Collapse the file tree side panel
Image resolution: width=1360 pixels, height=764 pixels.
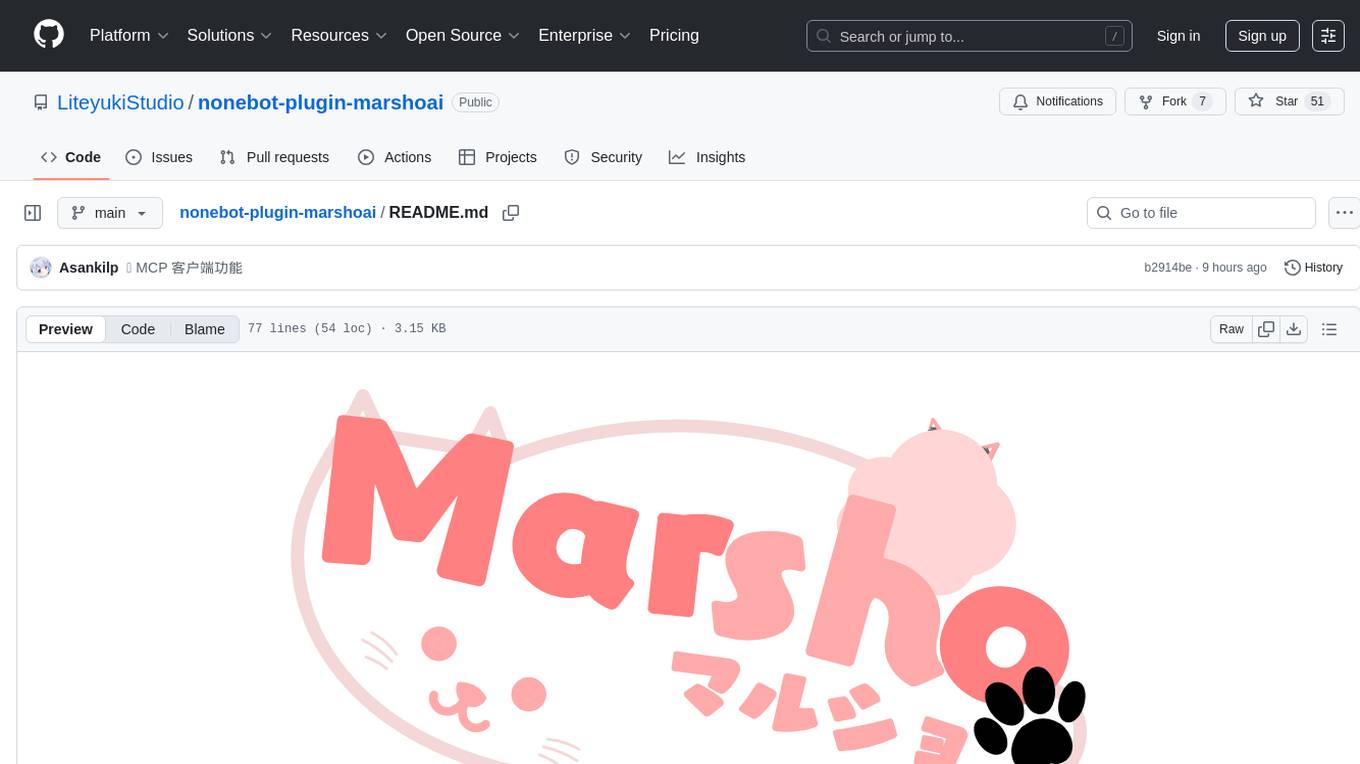click(x=33, y=213)
